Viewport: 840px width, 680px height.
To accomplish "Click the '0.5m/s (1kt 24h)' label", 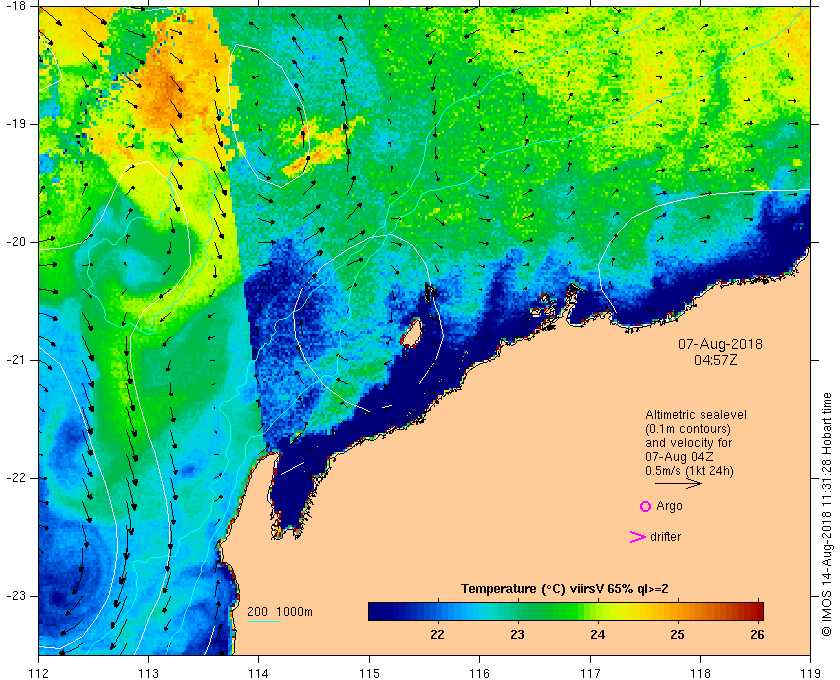I will click(x=689, y=471).
